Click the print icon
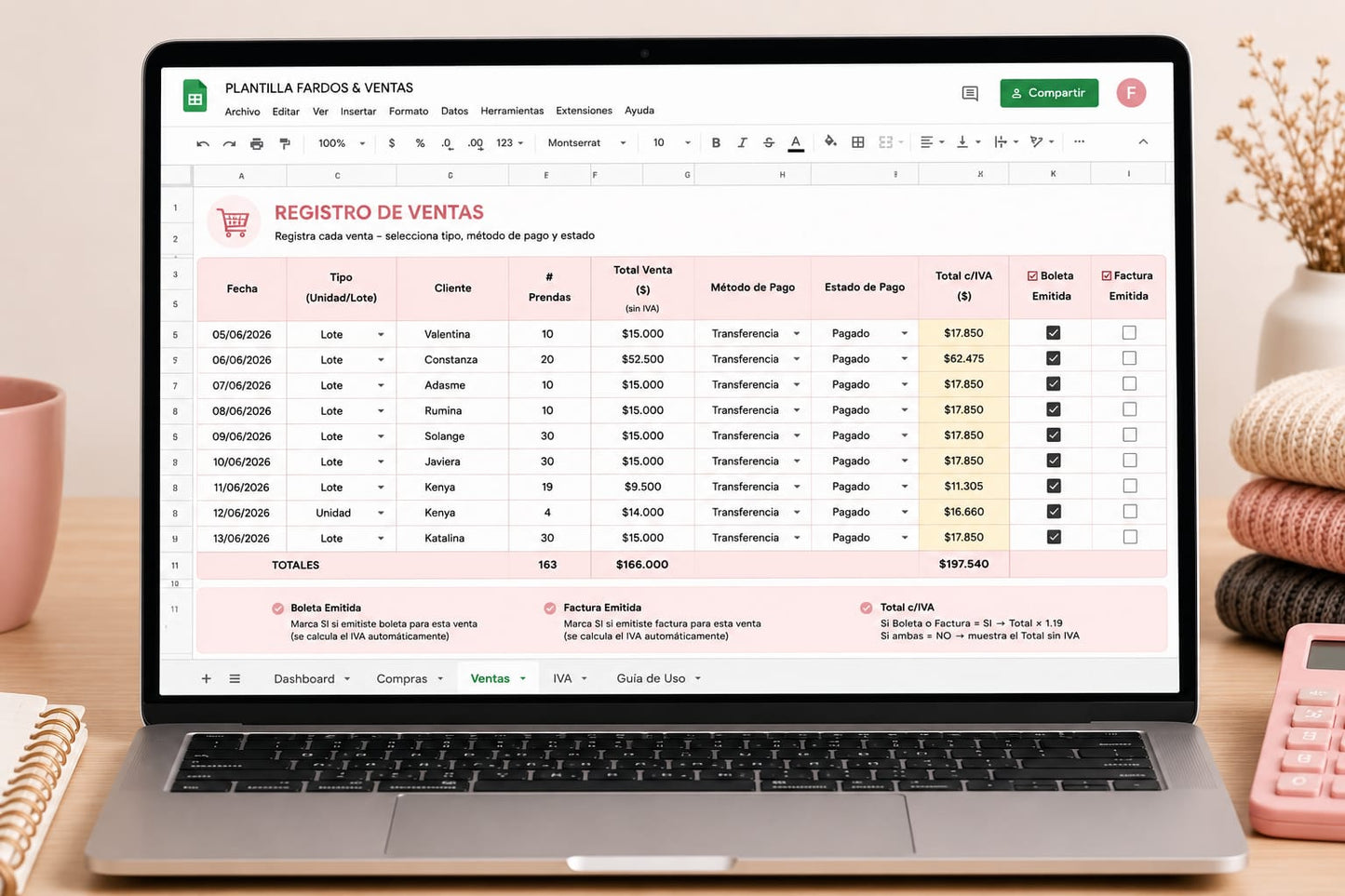The image size is (1345, 896). (257, 143)
